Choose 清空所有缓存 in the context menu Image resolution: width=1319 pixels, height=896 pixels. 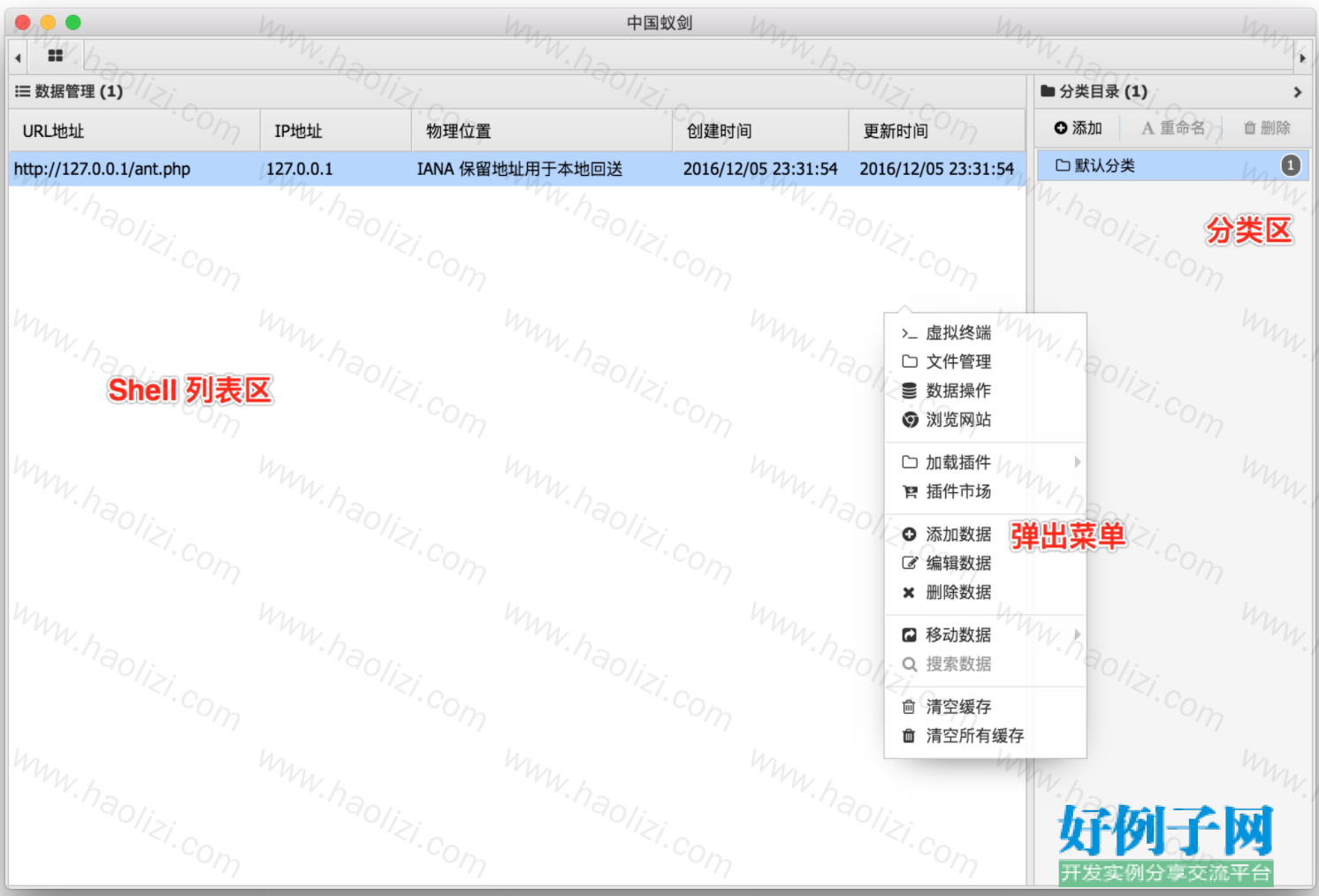985,735
